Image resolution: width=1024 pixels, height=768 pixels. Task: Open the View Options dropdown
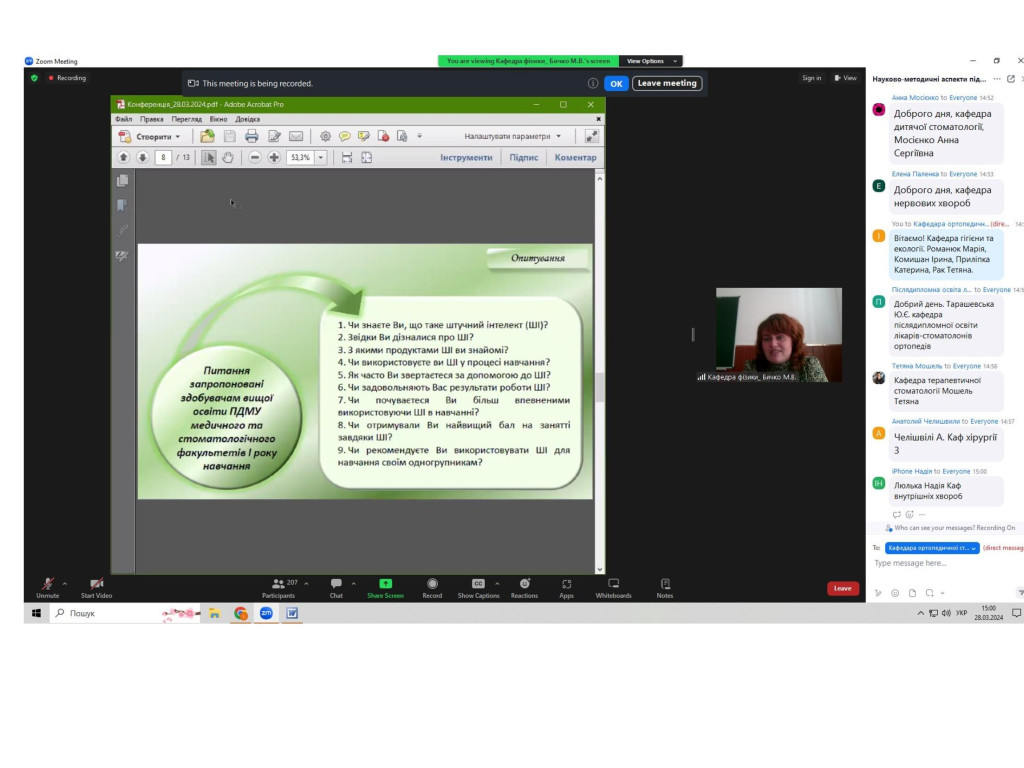[x=650, y=61]
